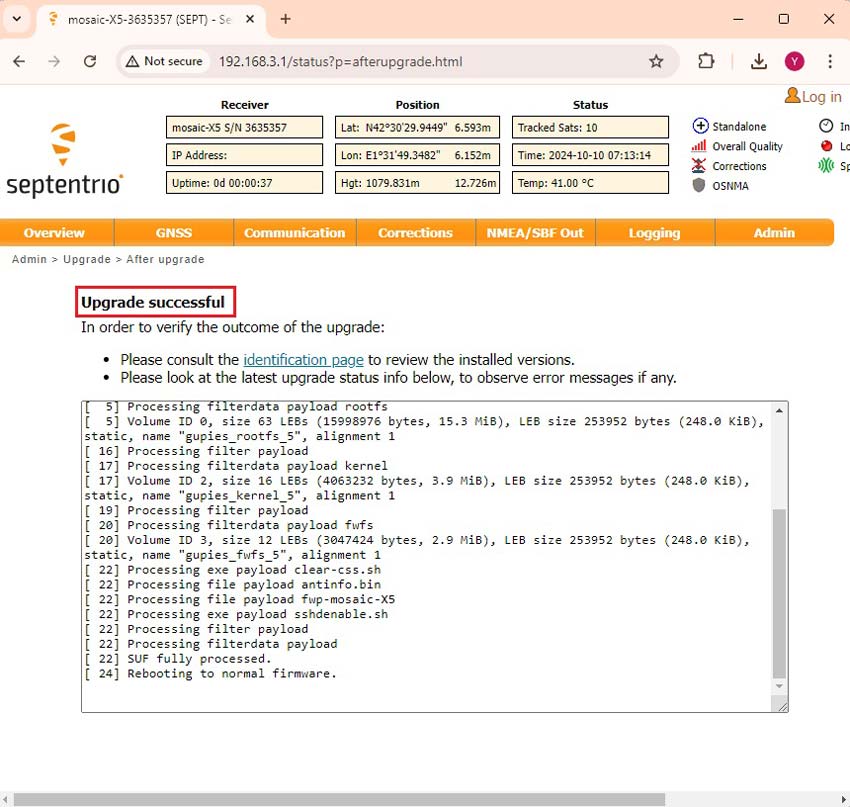Open the browser Extensions icon

706,61
